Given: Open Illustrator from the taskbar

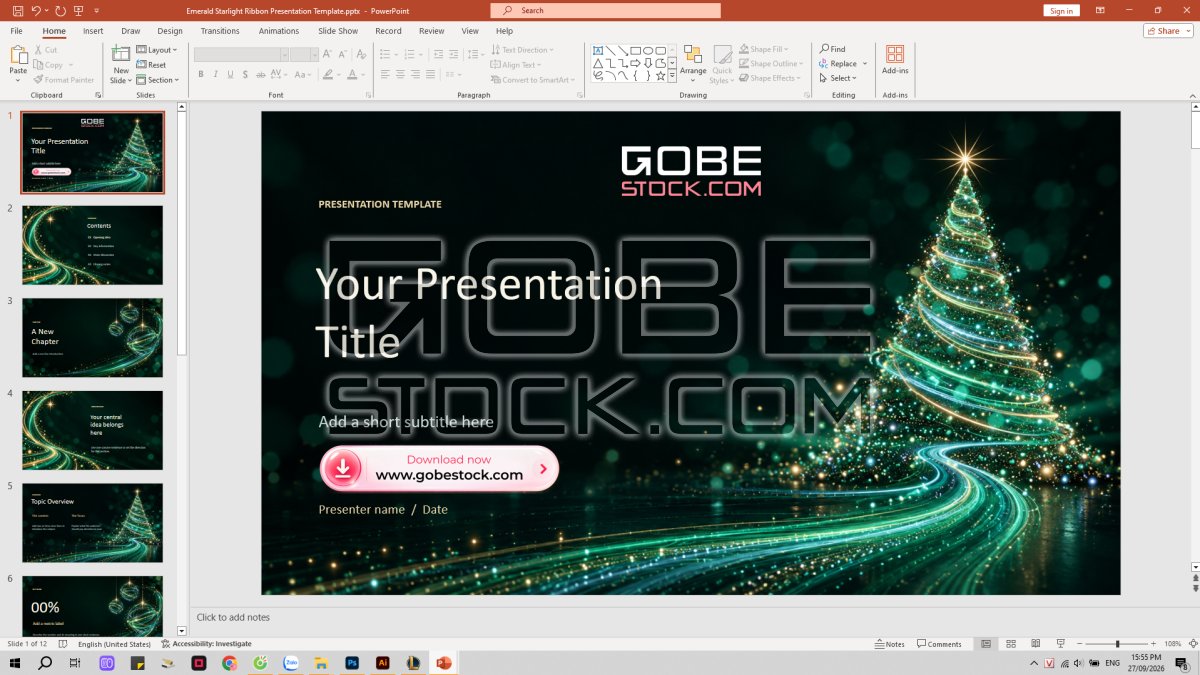Looking at the screenshot, I should coord(382,663).
